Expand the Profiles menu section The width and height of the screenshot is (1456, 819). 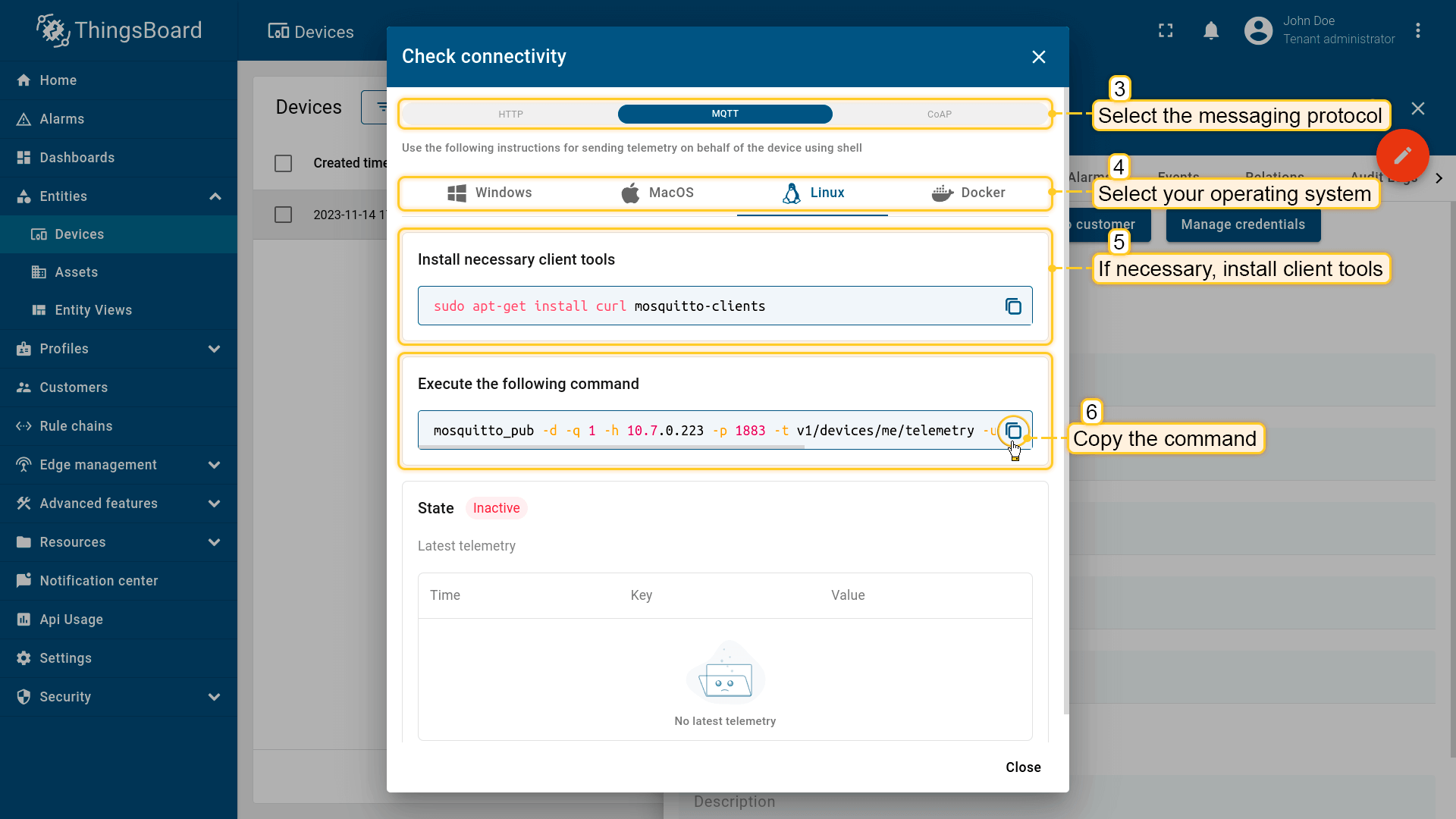[x=215, y=349]
